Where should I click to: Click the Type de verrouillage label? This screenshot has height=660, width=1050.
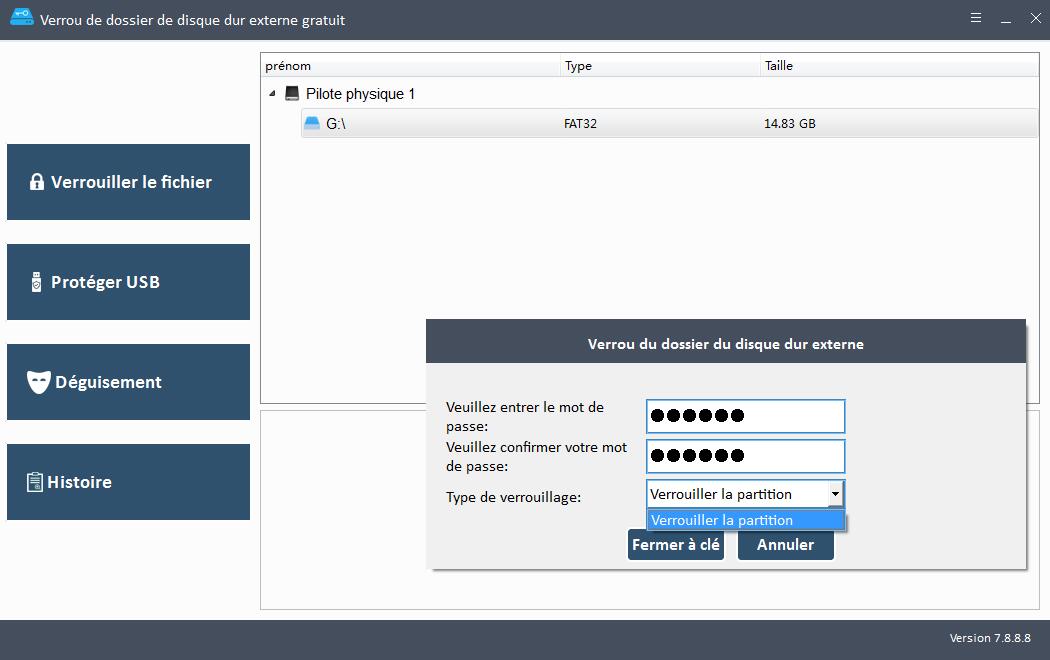[514, 497]
